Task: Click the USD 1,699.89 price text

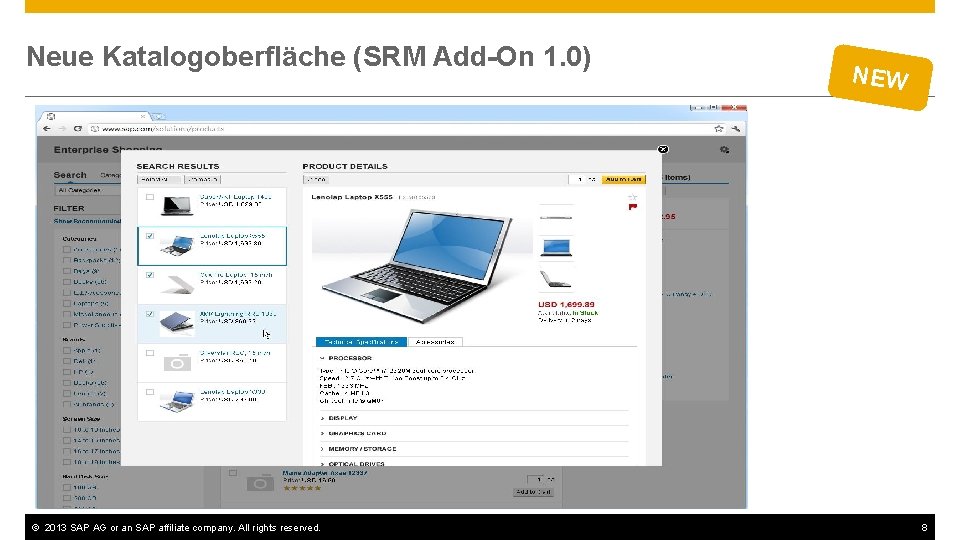Action: pyautogui.click(x=566, y=304)
